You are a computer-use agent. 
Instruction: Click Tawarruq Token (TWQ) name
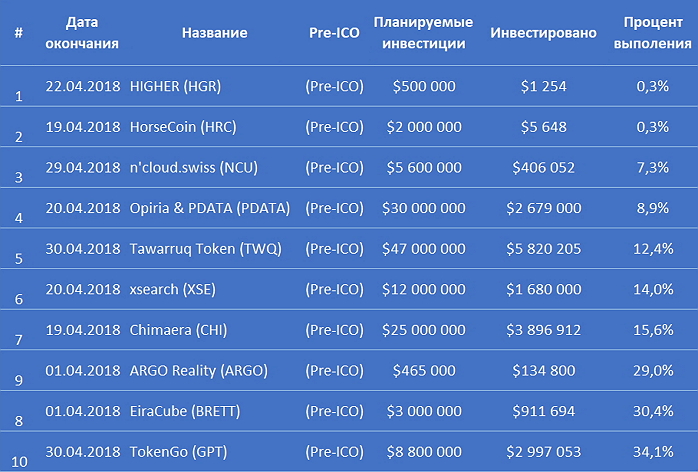coord(206,248)
